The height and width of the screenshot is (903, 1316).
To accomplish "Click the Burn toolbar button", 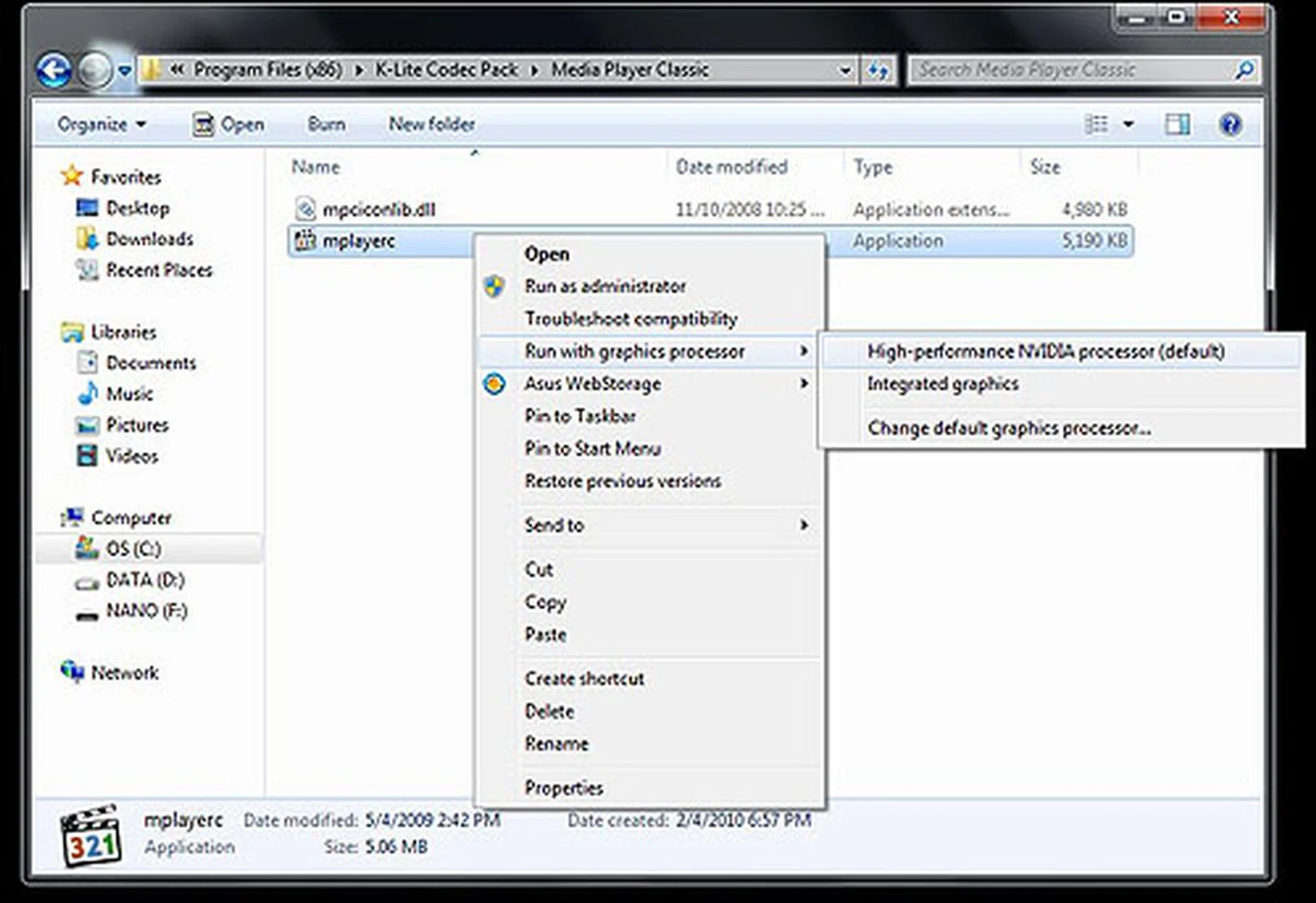I will (326, 124).
